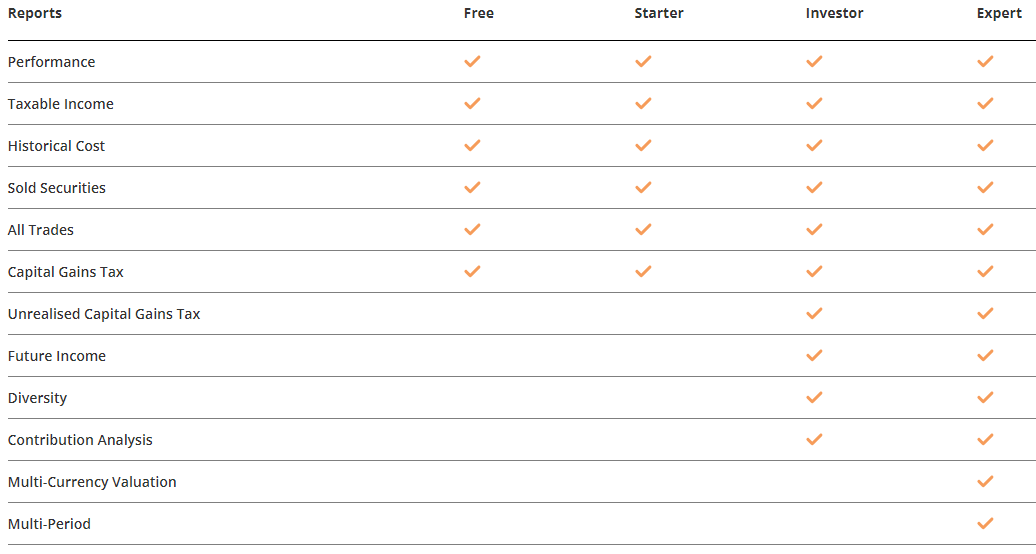Select the Expert plan column header

coord(999,13)
